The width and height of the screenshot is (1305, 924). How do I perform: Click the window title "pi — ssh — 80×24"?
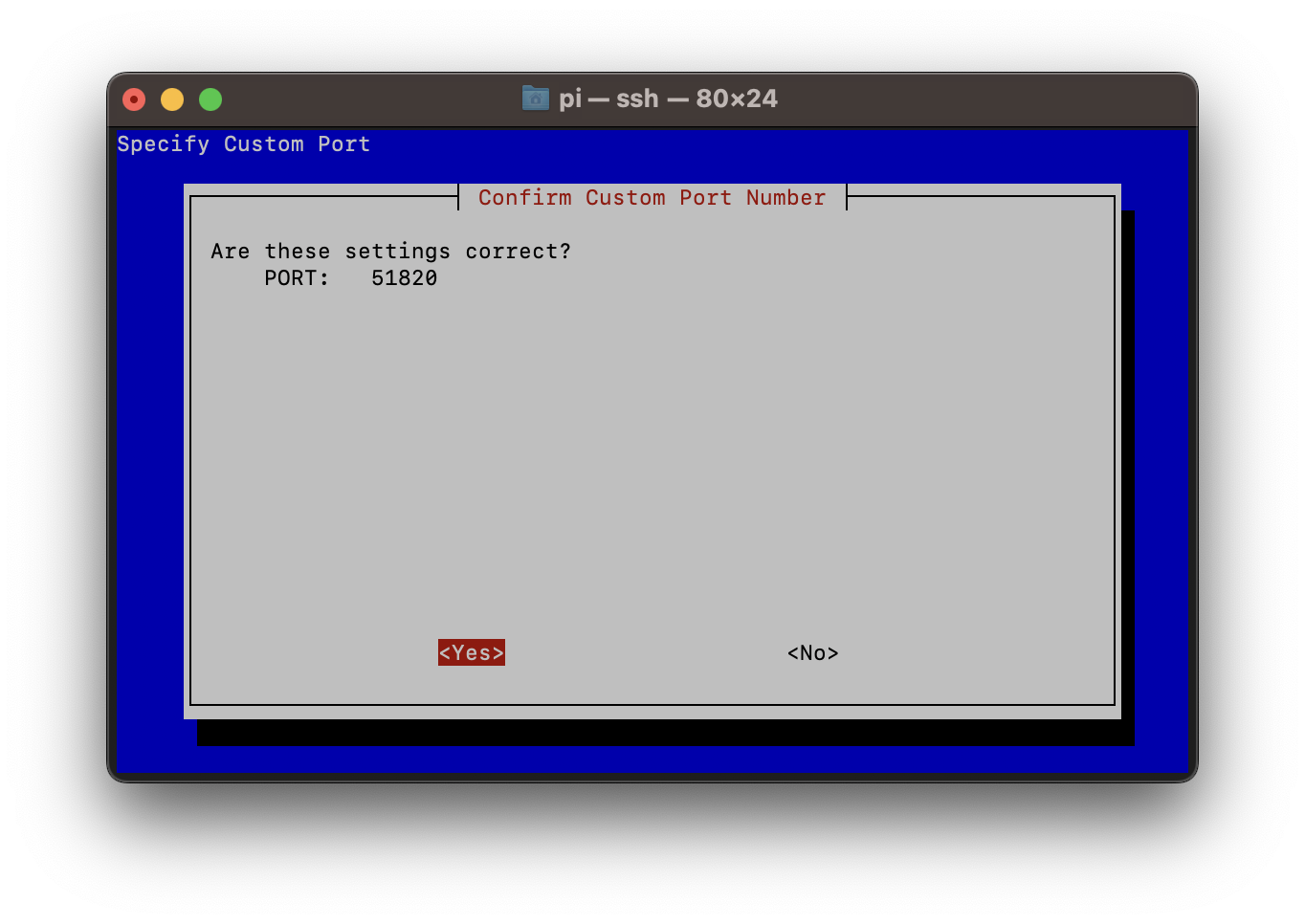pyautogui.click(x=668, y=99)
